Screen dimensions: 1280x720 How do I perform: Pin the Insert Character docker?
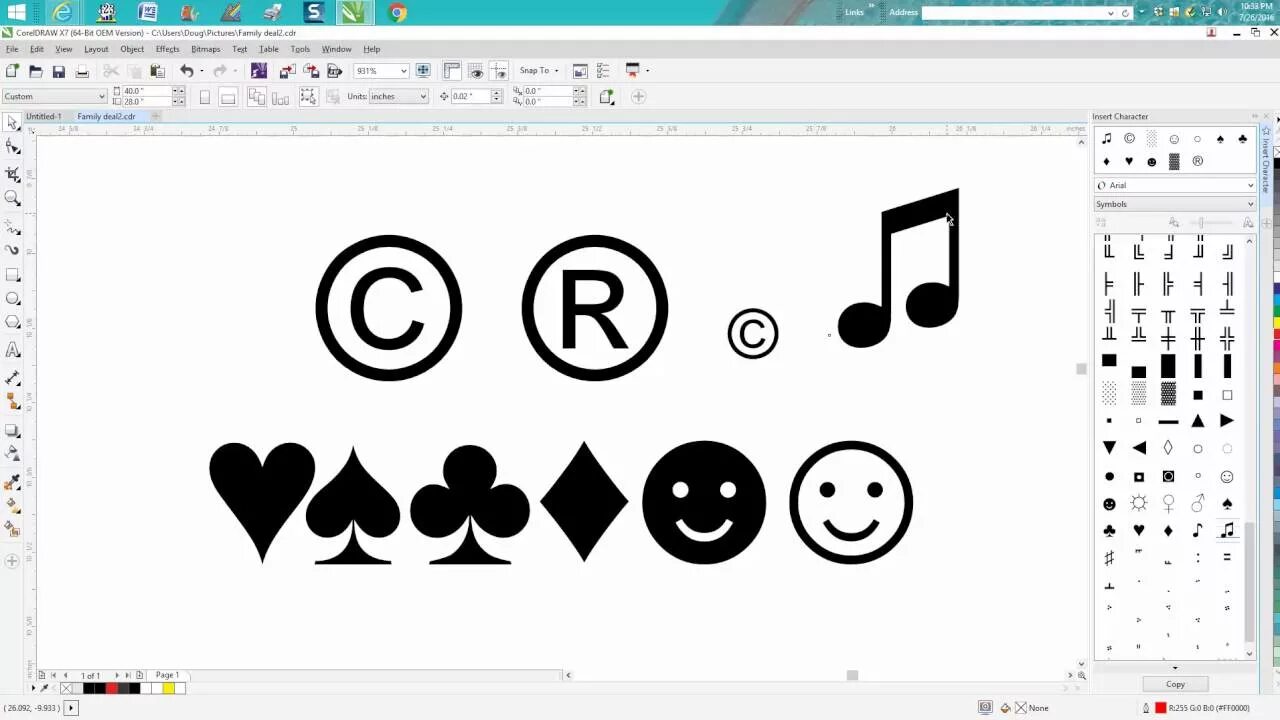point(1255,116)
